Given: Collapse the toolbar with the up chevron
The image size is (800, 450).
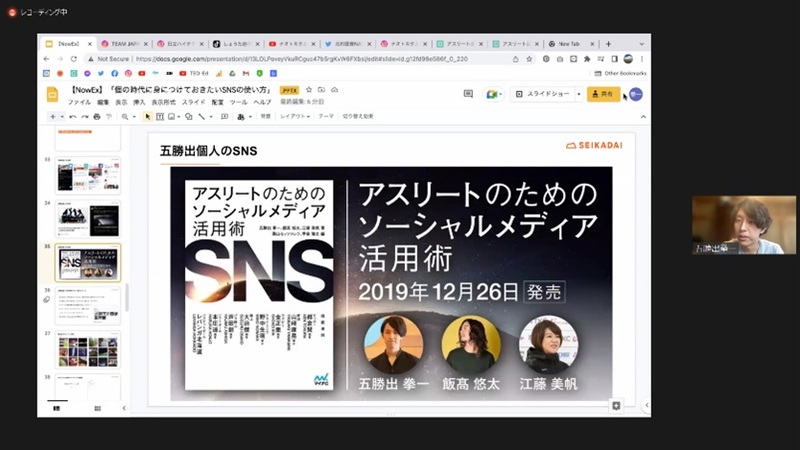Looking at the screenshot, I should [643, 117].
